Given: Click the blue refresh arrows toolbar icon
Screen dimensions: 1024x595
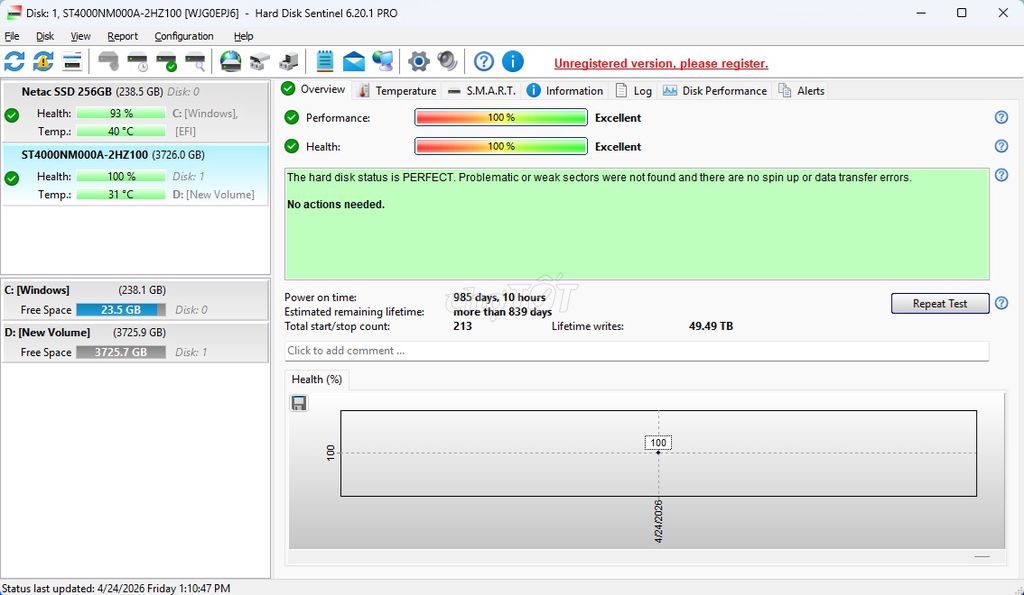Looking at the screenshot, I should 14,61.
